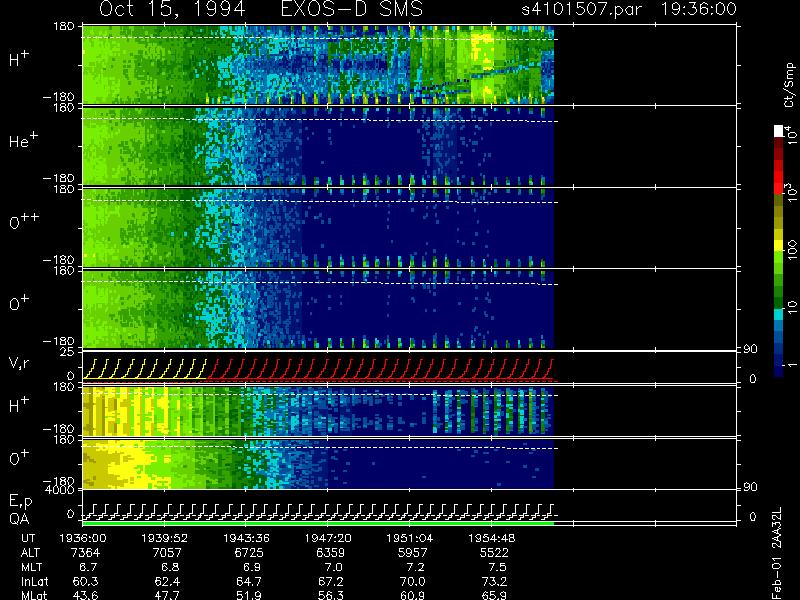Click altitude value "6359"

point(331,553)
